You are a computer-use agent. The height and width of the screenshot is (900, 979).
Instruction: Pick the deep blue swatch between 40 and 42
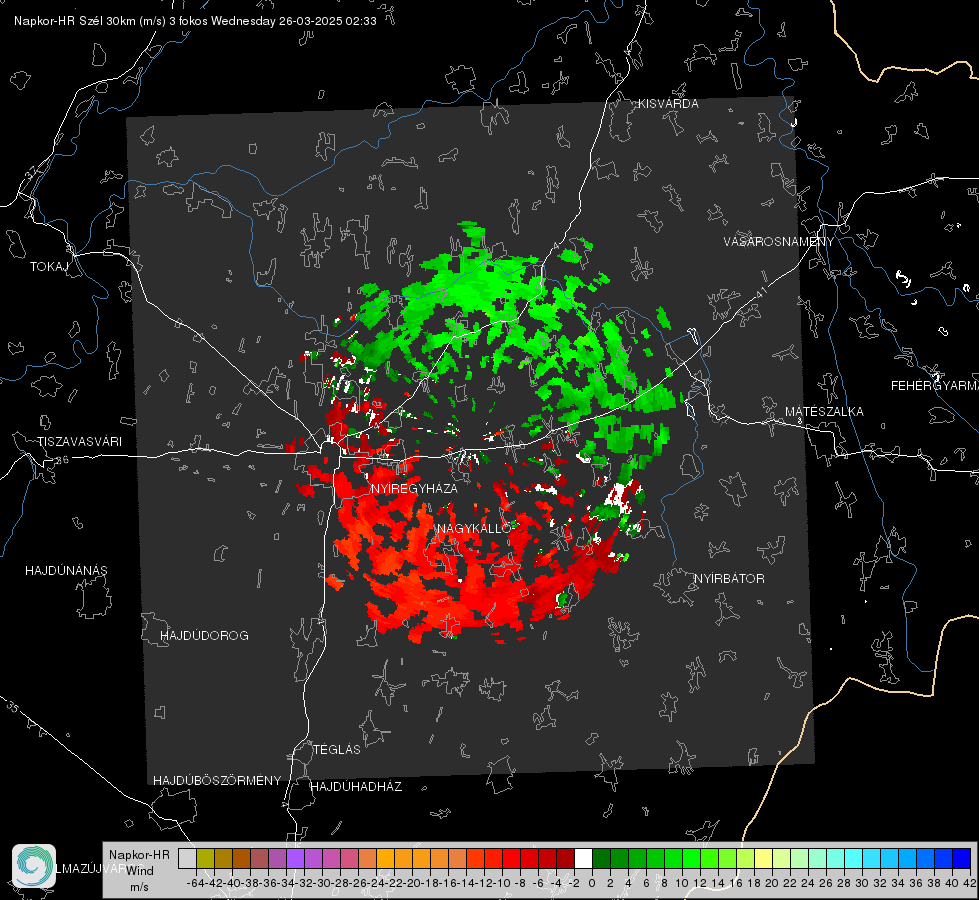point(962,858)
